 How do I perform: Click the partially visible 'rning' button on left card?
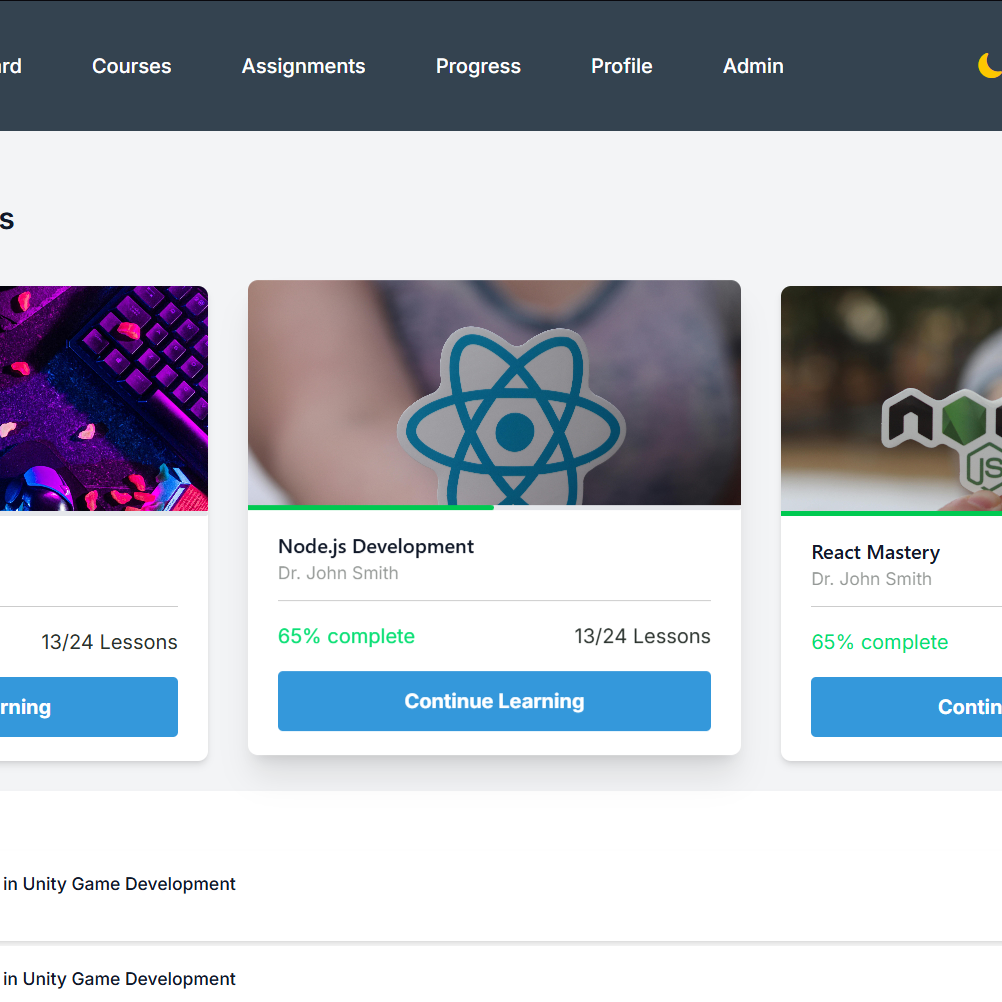point(89,707)
